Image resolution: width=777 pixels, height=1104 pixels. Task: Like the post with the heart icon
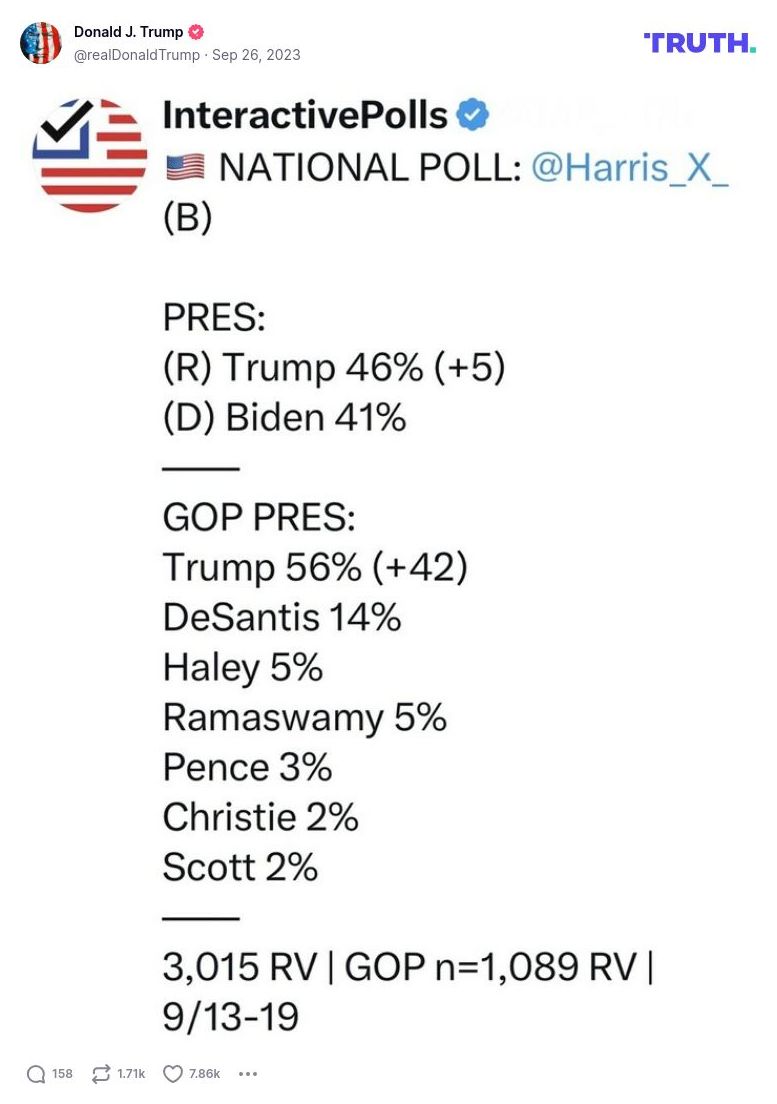tap(172, 1074)
